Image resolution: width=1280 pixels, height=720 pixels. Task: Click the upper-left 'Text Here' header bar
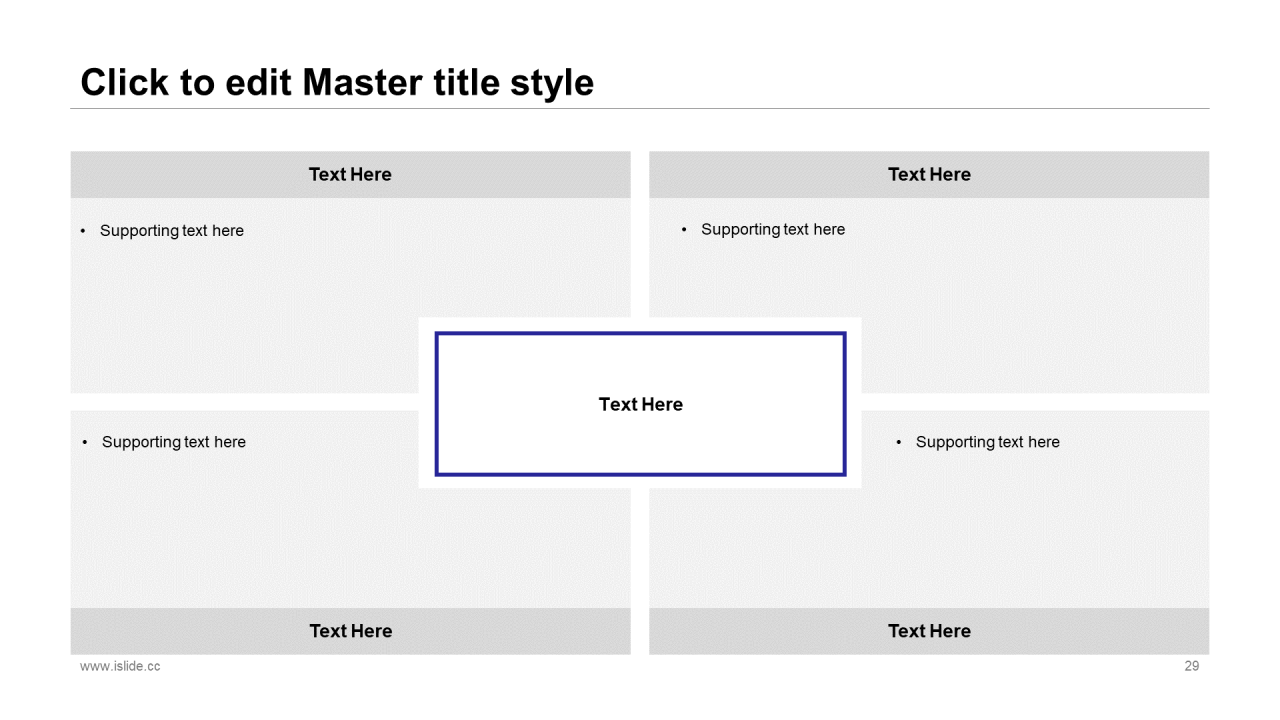350,174
